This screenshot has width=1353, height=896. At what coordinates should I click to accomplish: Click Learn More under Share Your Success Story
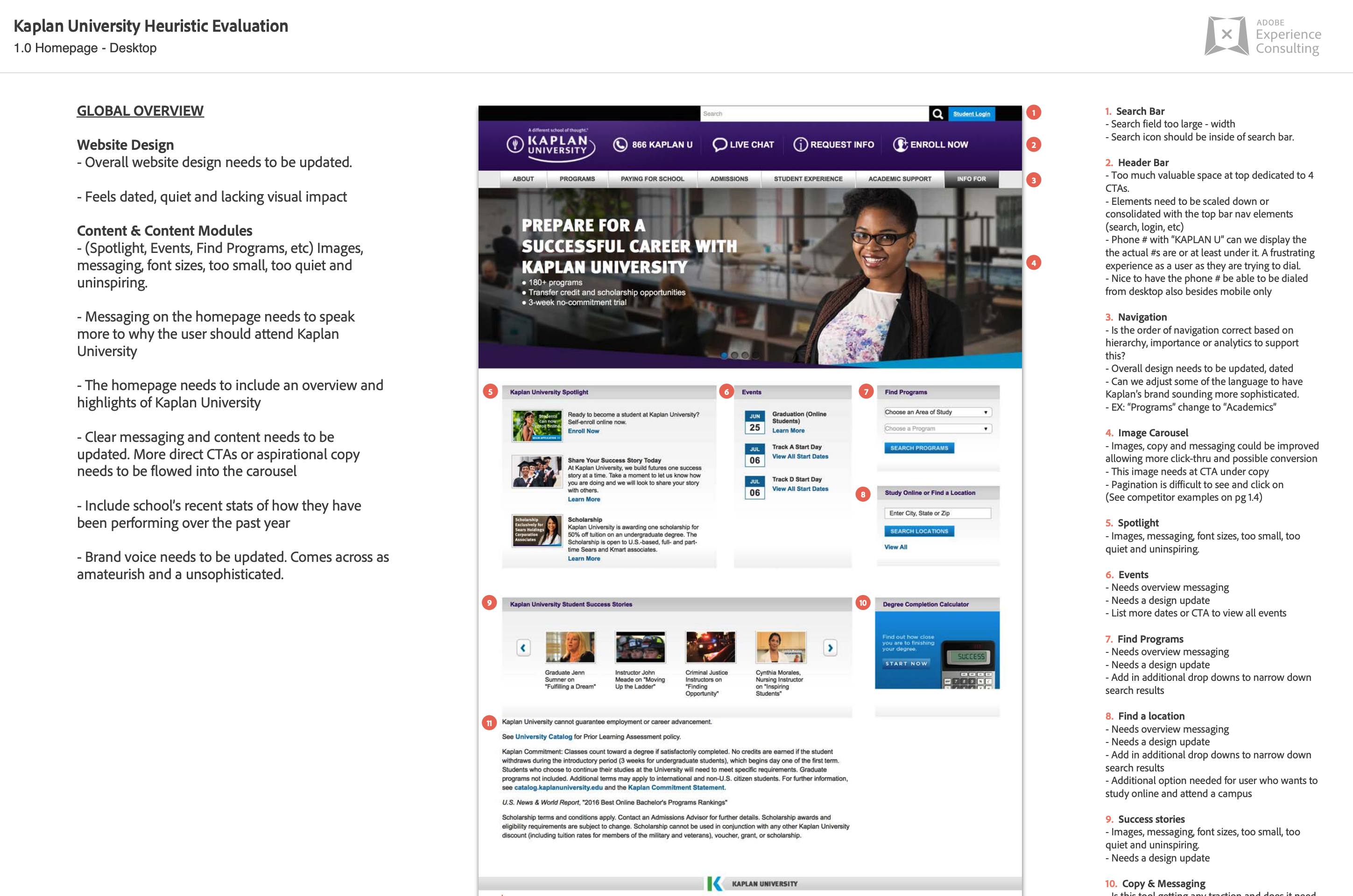coord(584,499)
